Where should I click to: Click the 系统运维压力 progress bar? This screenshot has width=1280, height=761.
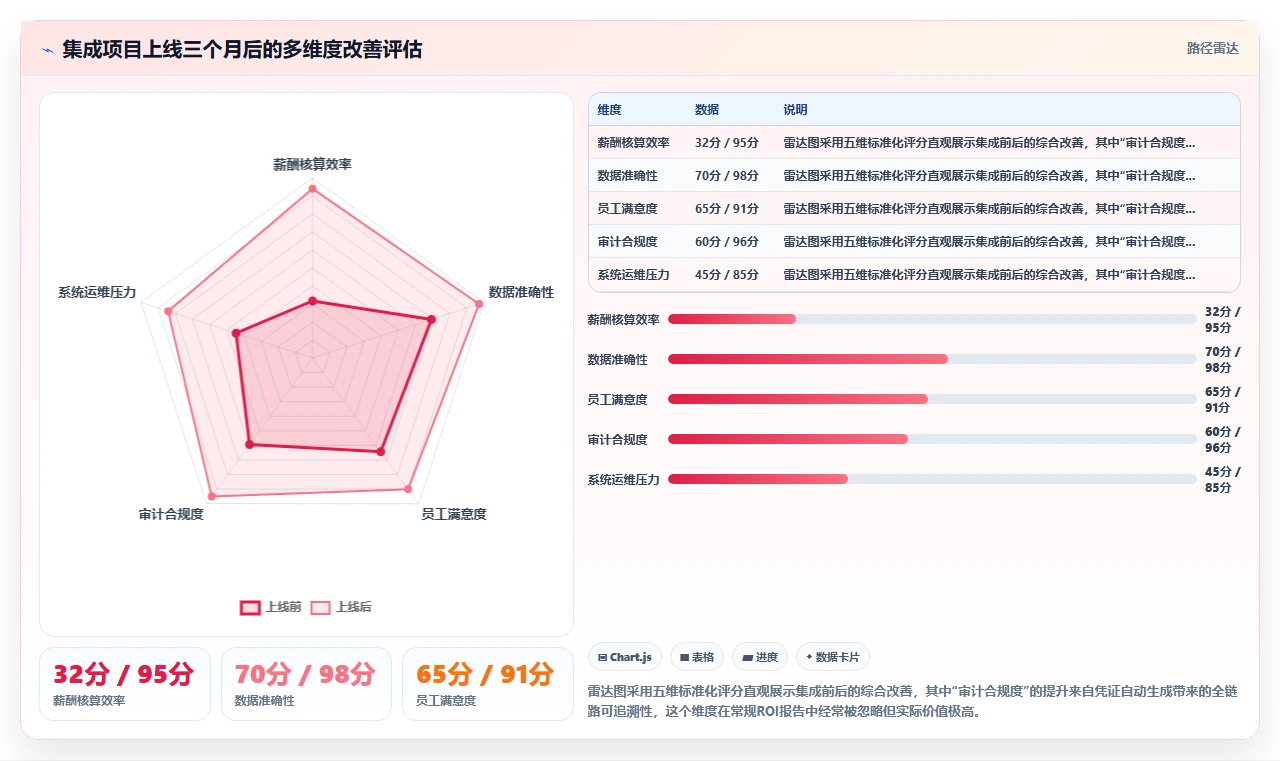[x=932, y=479]
